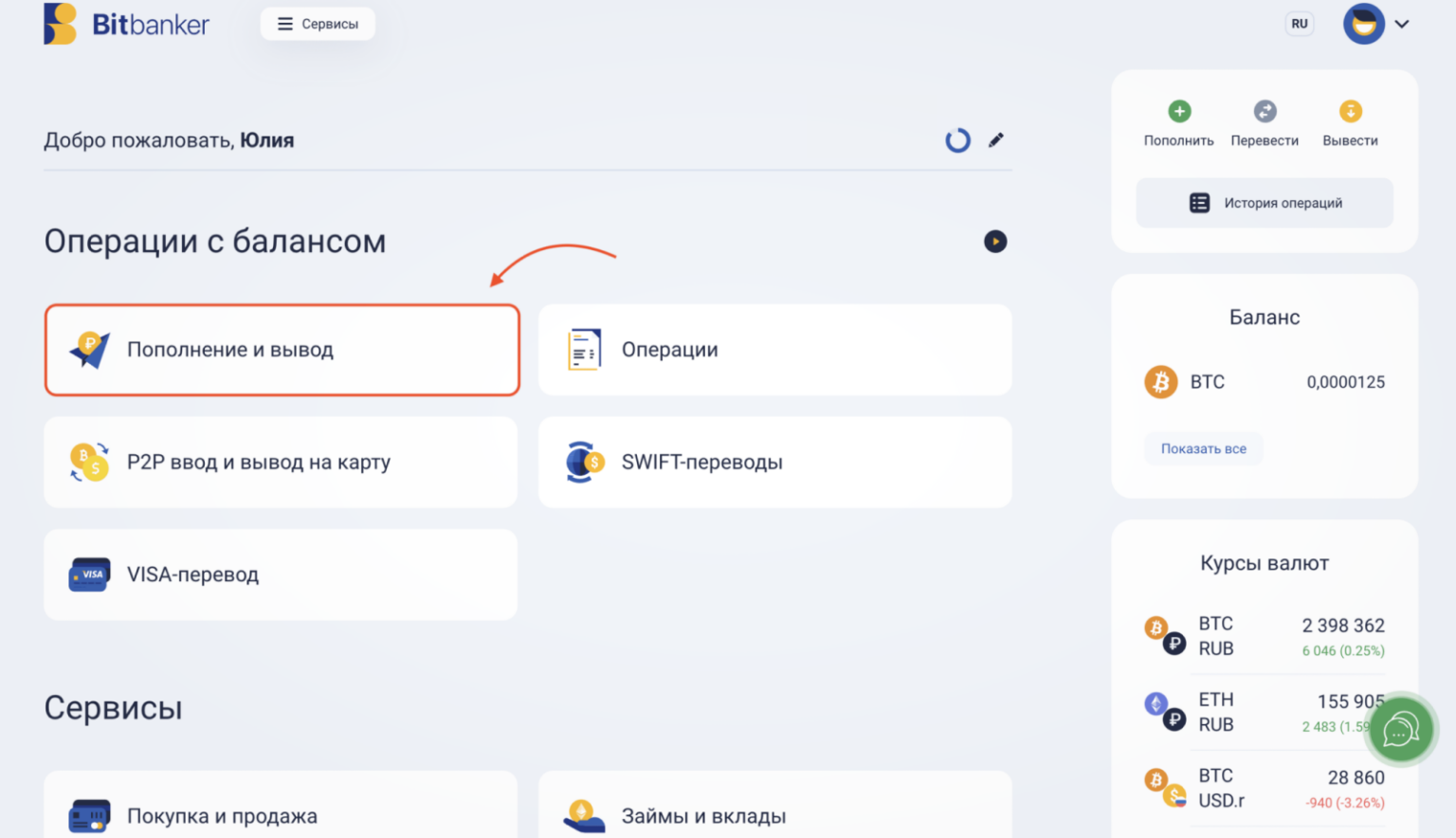This screenshot has width=1456, height=838.
Task: Click the play icon beside Операции с балансом
Action: coord(995,242)
